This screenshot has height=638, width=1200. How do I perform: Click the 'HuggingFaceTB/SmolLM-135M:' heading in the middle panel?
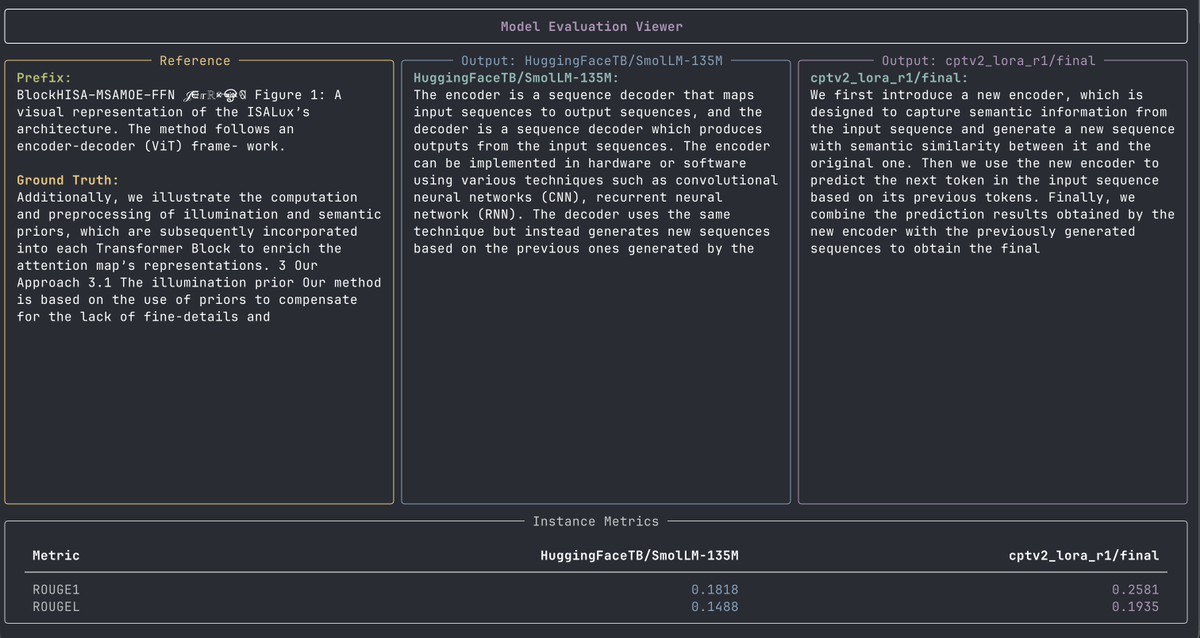tap(517, 78)
